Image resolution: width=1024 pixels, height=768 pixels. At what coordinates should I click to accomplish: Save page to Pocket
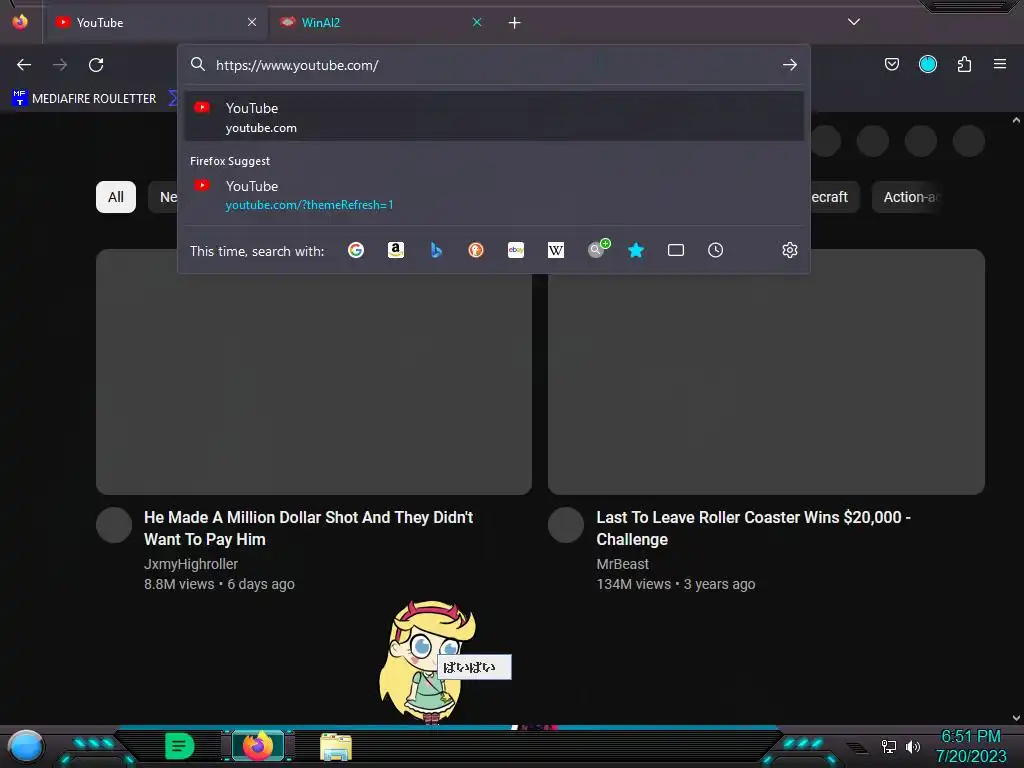891,64
